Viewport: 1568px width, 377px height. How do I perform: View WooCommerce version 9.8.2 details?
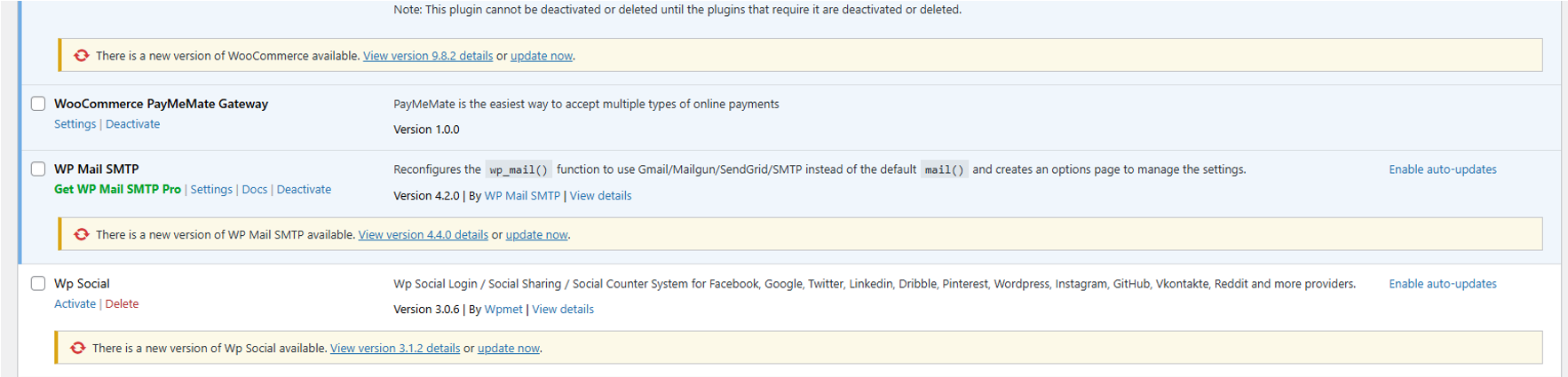(427, 56)
